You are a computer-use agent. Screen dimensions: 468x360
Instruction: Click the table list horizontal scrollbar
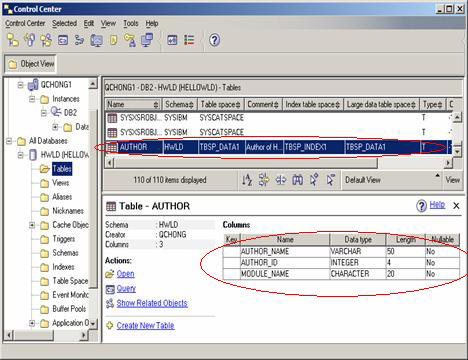click(x=246, y=163)
